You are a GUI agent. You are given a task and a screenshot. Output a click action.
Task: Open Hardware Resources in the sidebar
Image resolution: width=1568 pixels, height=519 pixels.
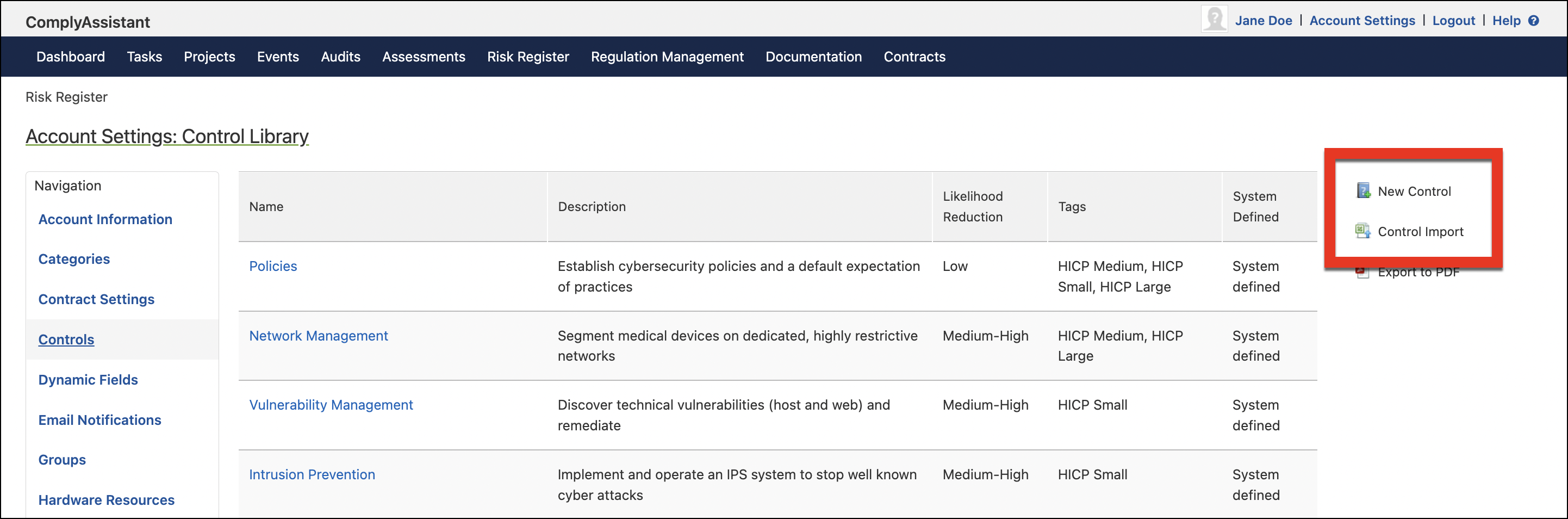tap(107, 499)
